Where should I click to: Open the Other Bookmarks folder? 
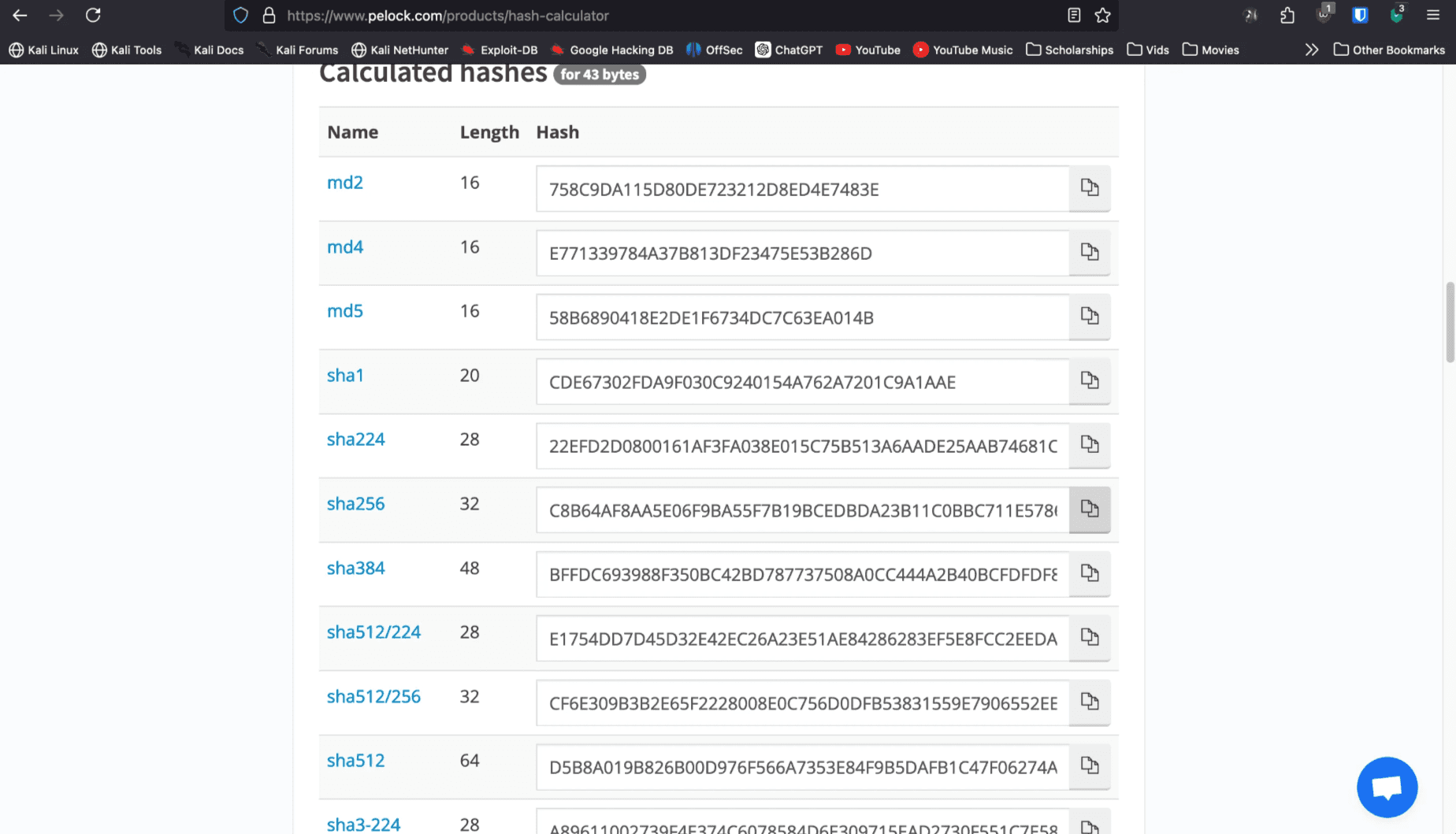coord(1389,49)
